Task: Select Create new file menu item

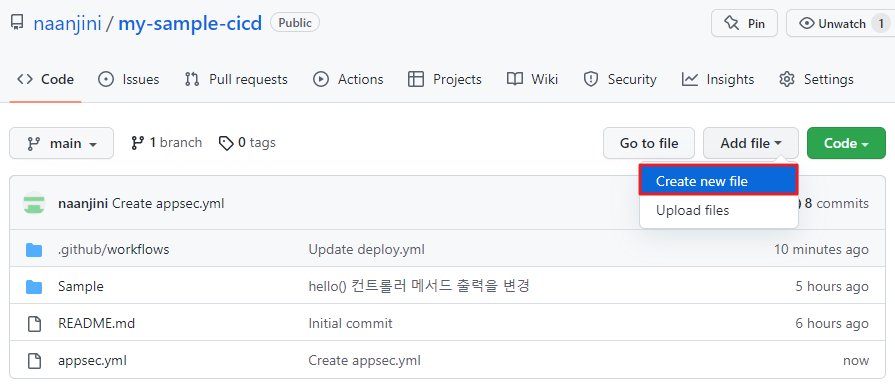Action: tap(719, 181)
